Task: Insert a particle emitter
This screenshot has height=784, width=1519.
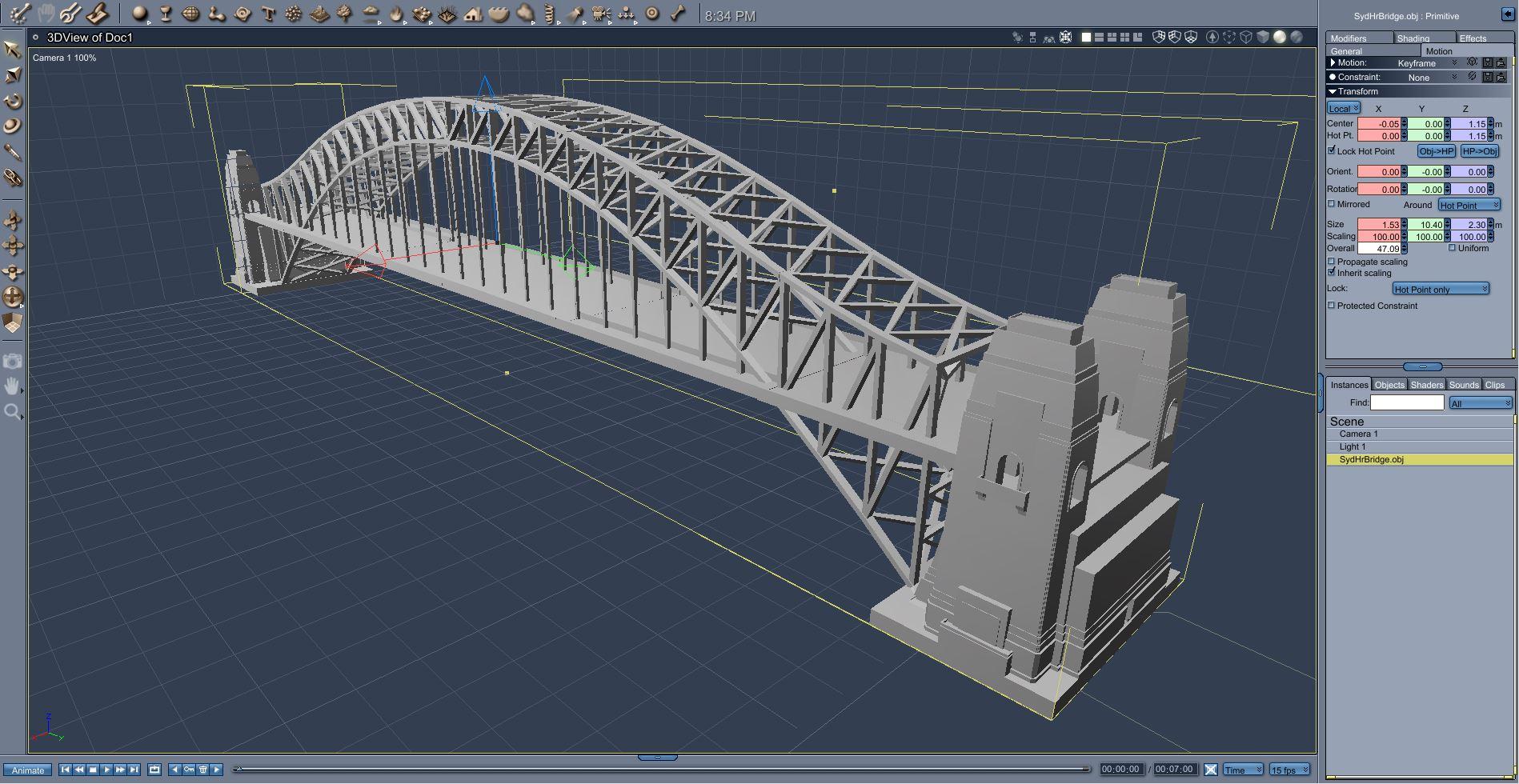Action: tap(294, 14)
